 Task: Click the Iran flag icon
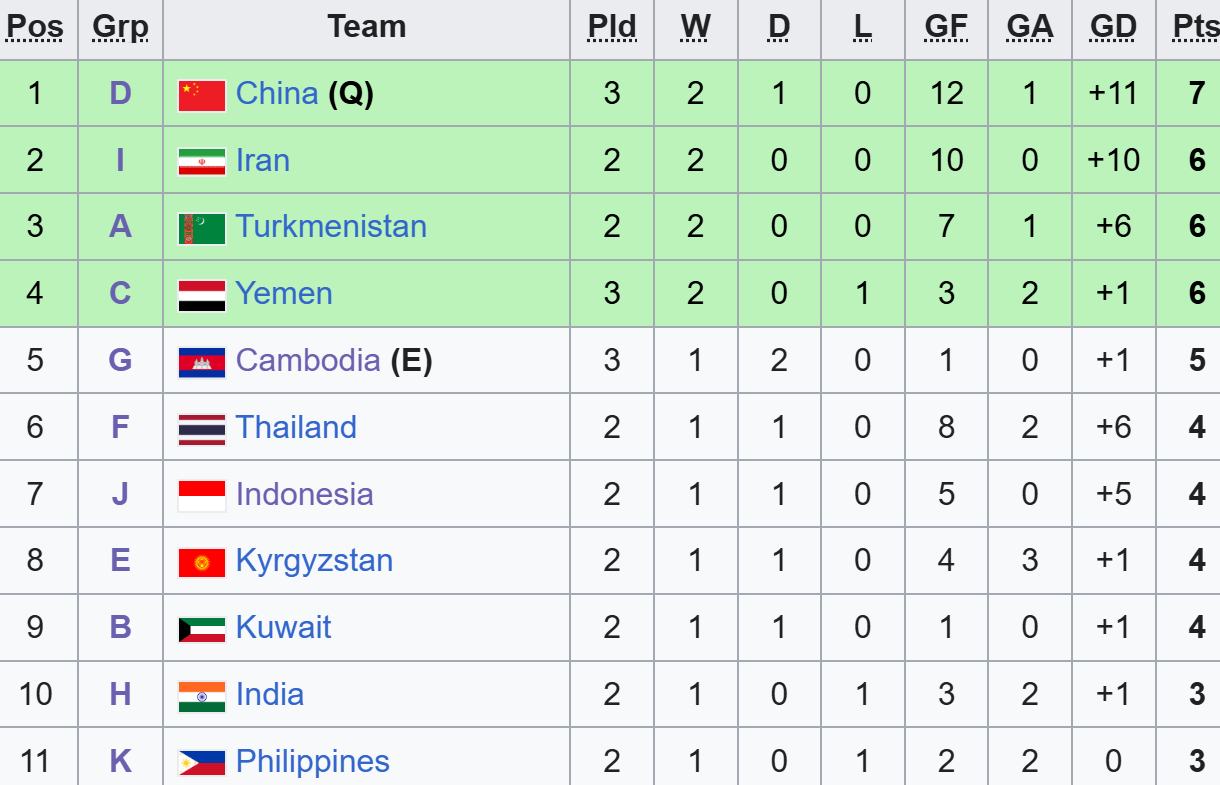click(x=202, y=162)
